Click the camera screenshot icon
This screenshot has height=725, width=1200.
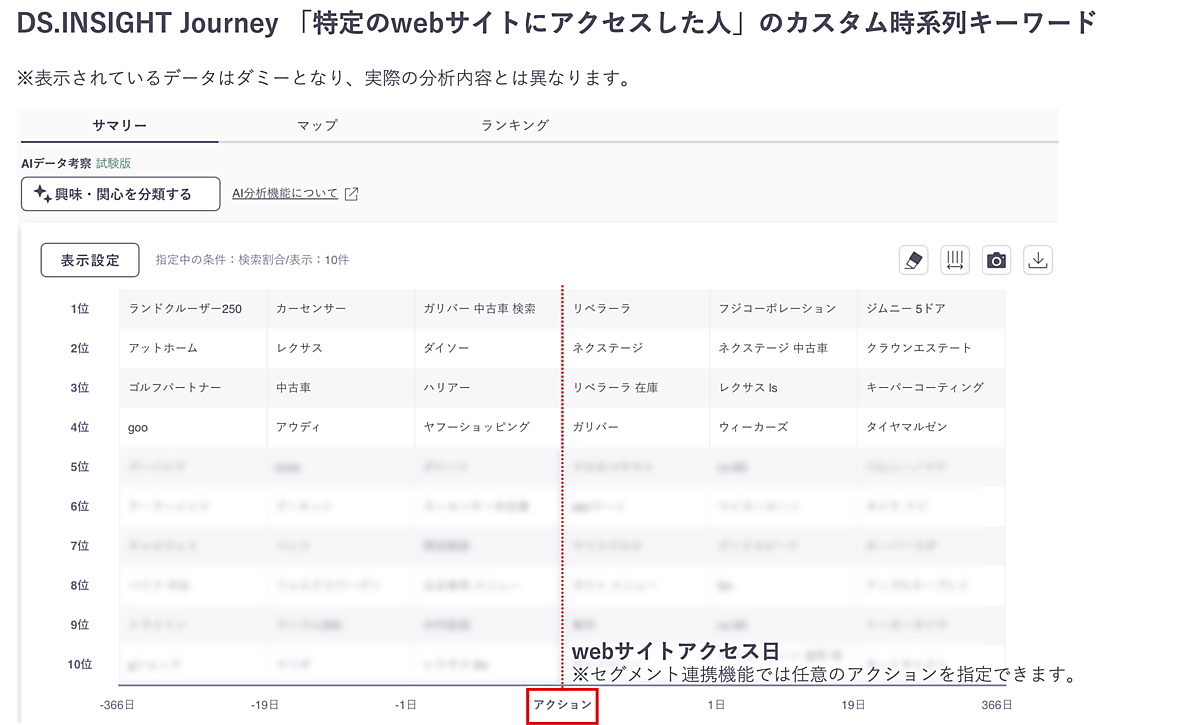[x=996, y=261]
